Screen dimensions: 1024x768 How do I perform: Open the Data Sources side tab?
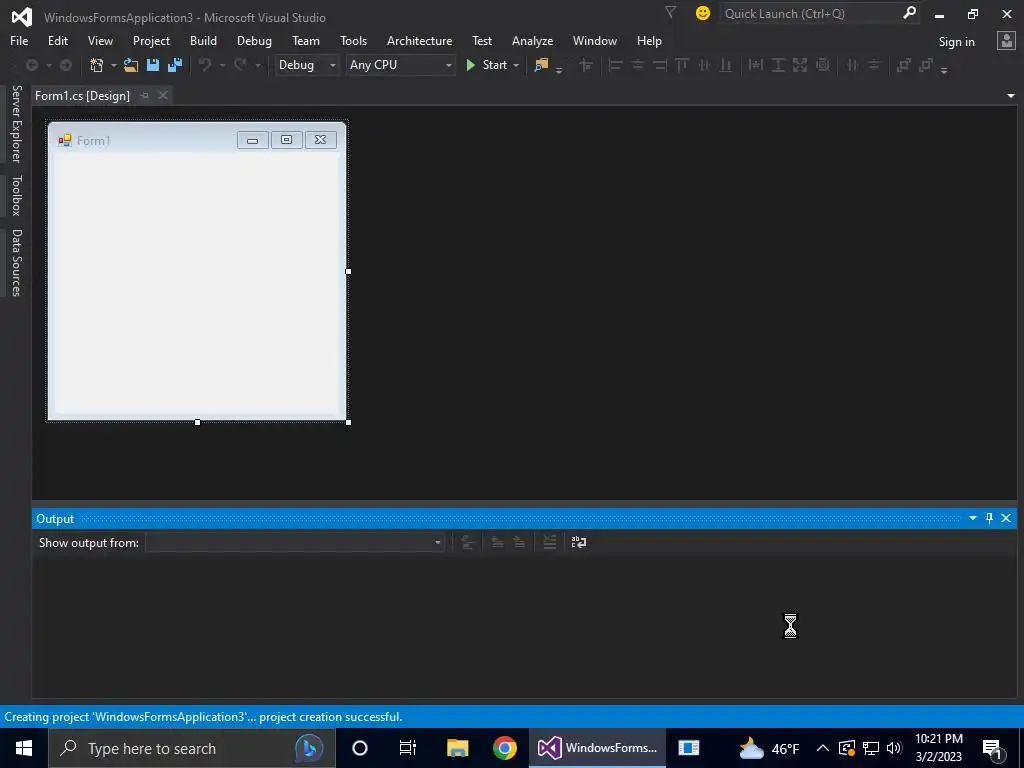click(16, 263)
